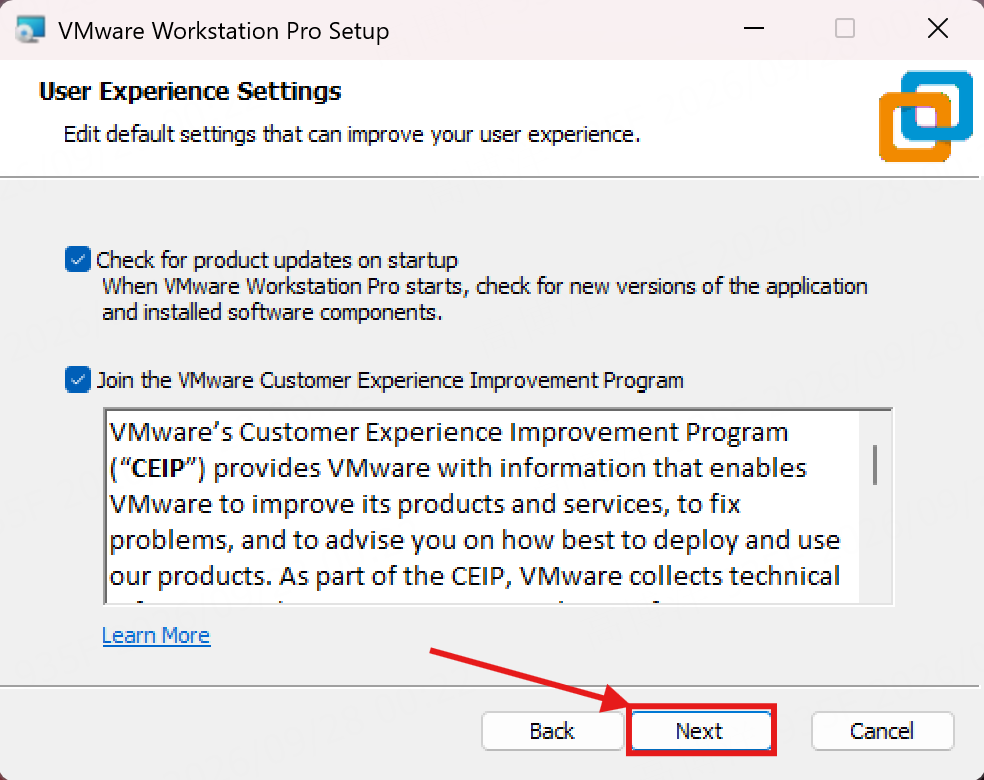Screen dimensions: 984x780
Task: Close the setup window with X
Action: [x=938, y=28]
